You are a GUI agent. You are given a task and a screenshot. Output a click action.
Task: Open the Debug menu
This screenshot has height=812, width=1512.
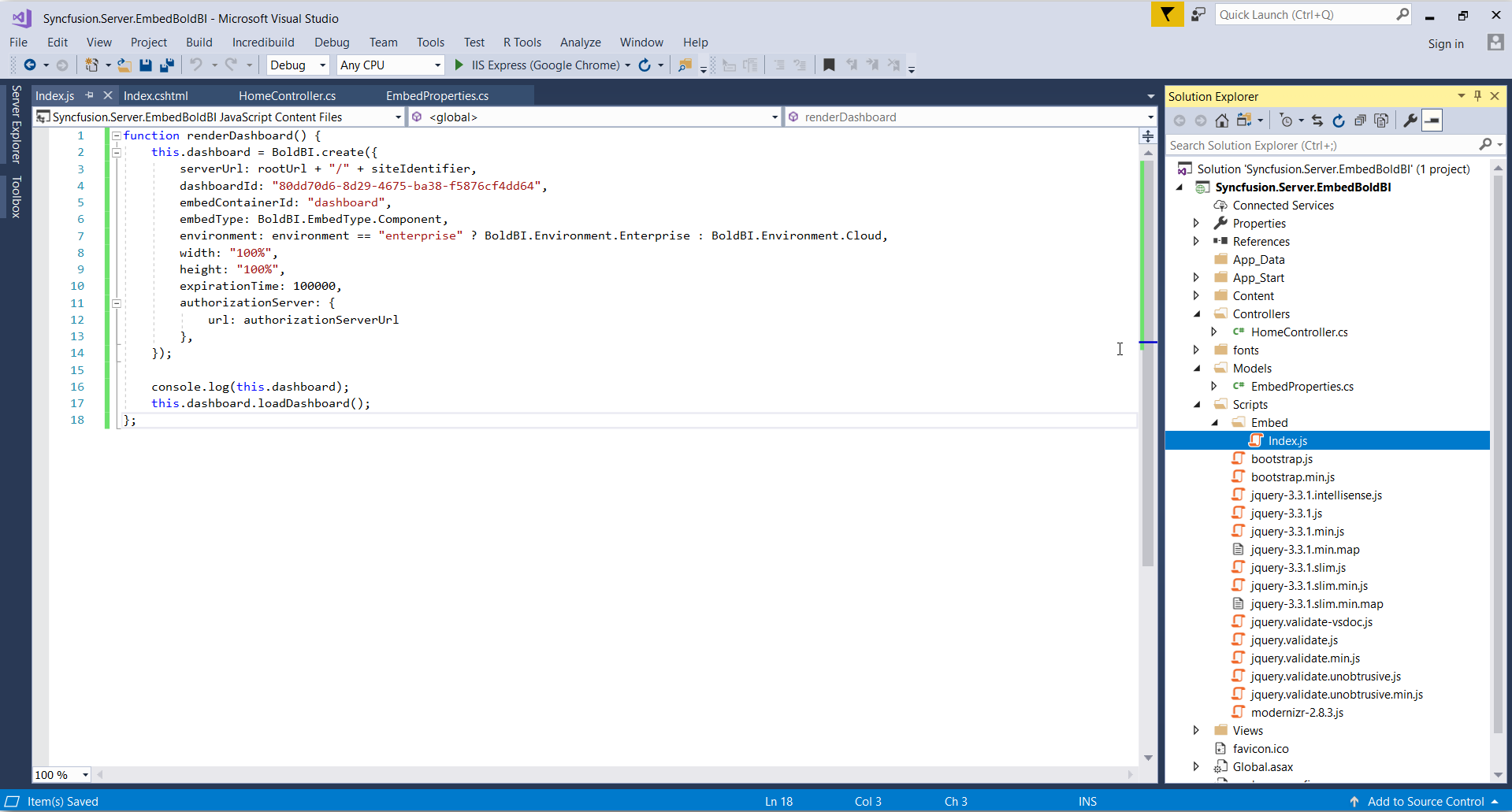tap(331, 42)
